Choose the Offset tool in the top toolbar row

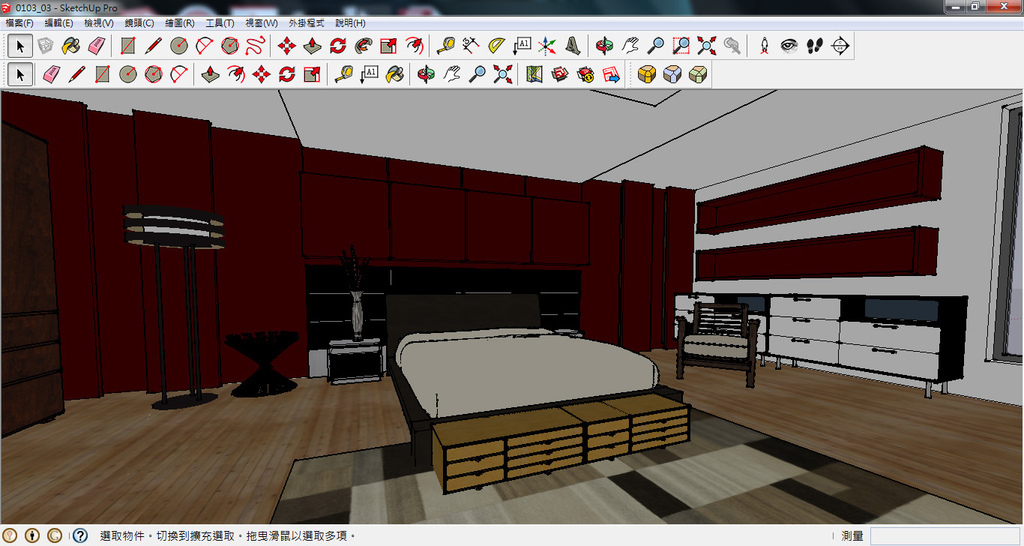point(414,46)
